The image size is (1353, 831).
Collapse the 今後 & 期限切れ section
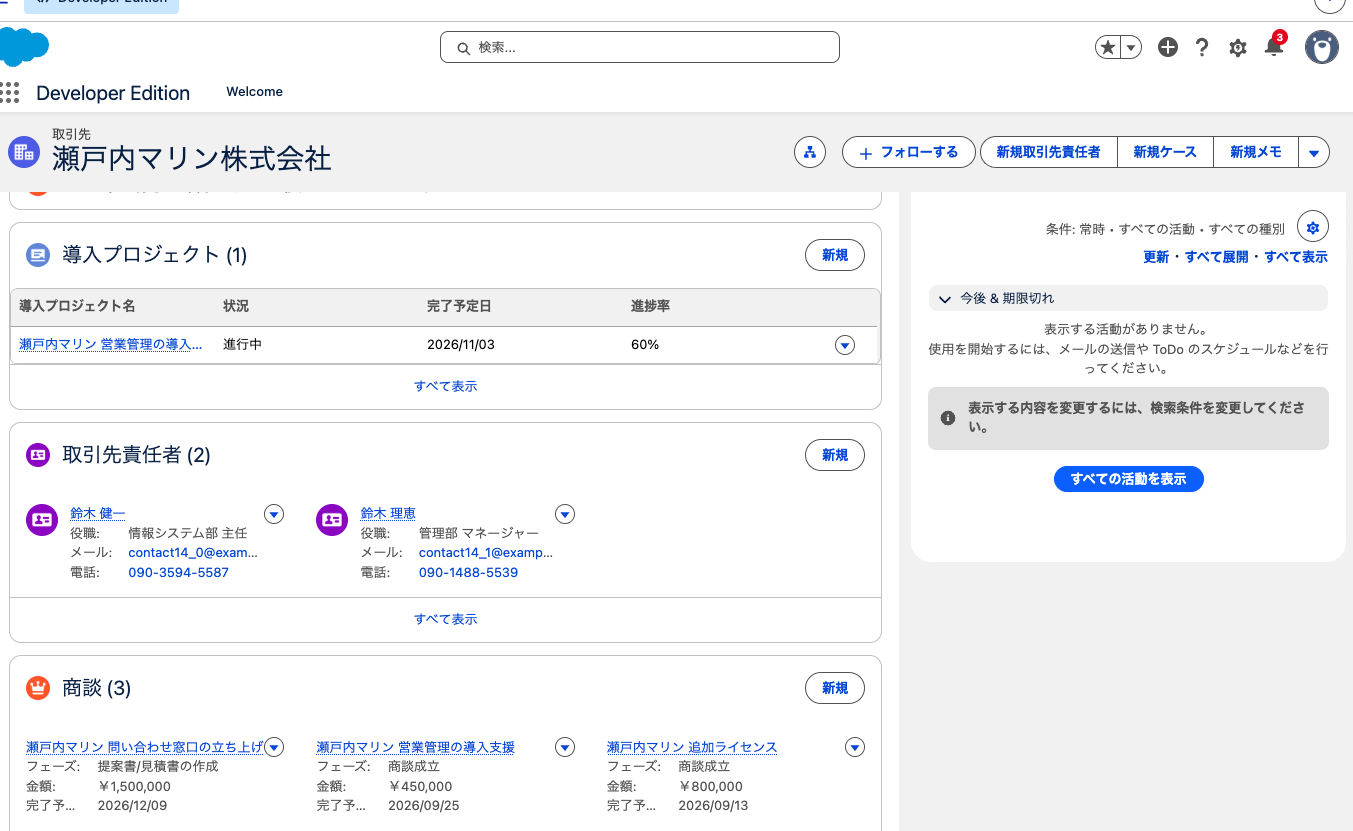1128,298
